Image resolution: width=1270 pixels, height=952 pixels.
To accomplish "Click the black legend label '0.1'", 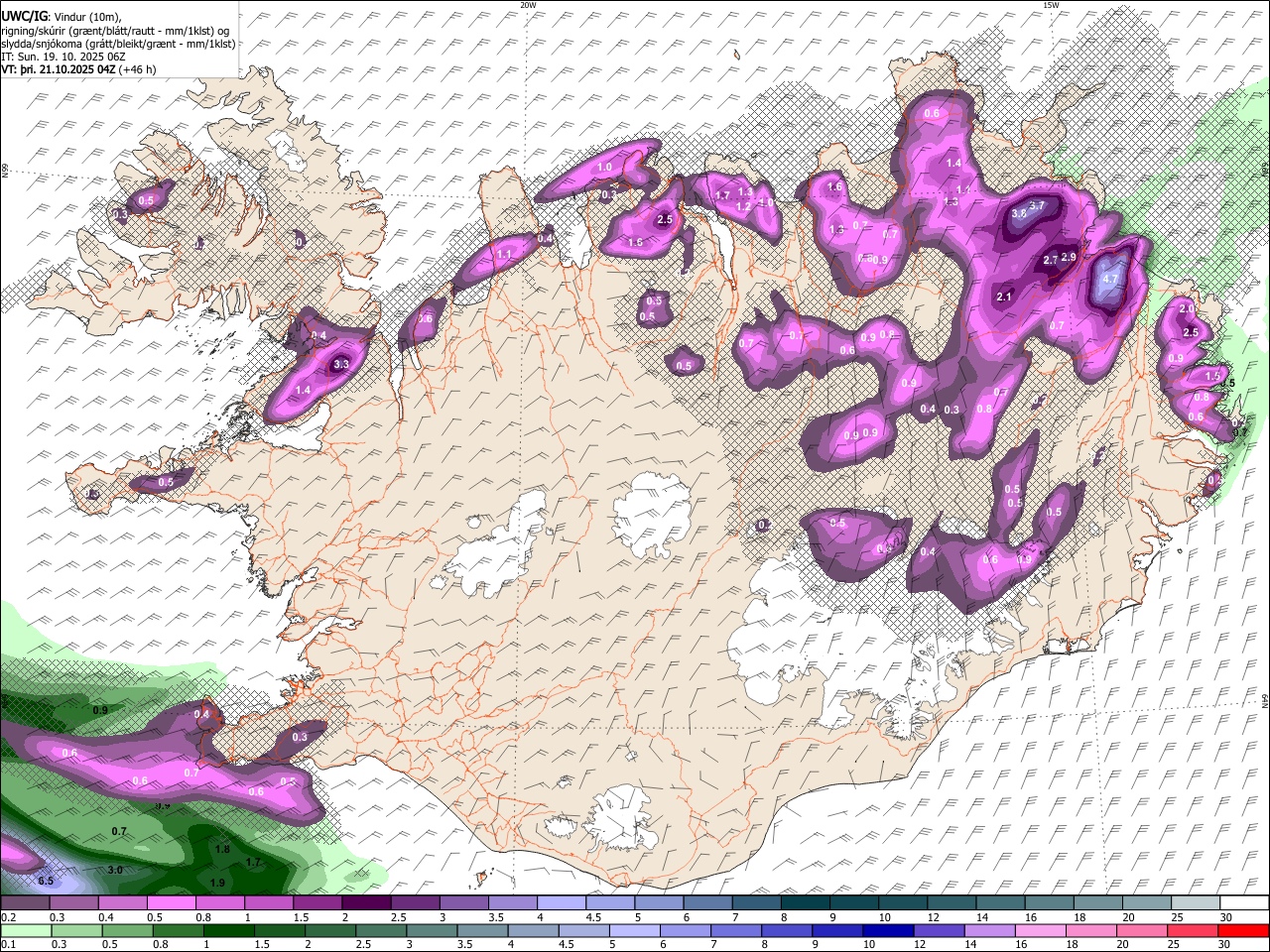I will click(x=7, y=944).
